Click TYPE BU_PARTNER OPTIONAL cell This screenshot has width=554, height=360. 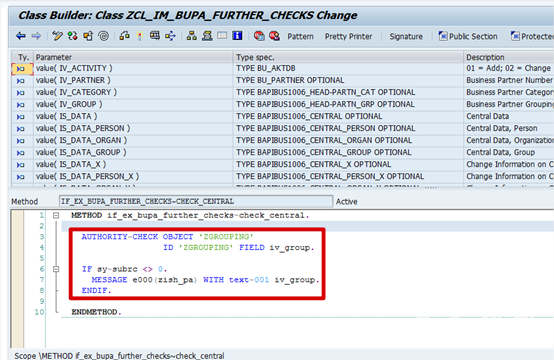pyautogui.click(x=348, y=81)
